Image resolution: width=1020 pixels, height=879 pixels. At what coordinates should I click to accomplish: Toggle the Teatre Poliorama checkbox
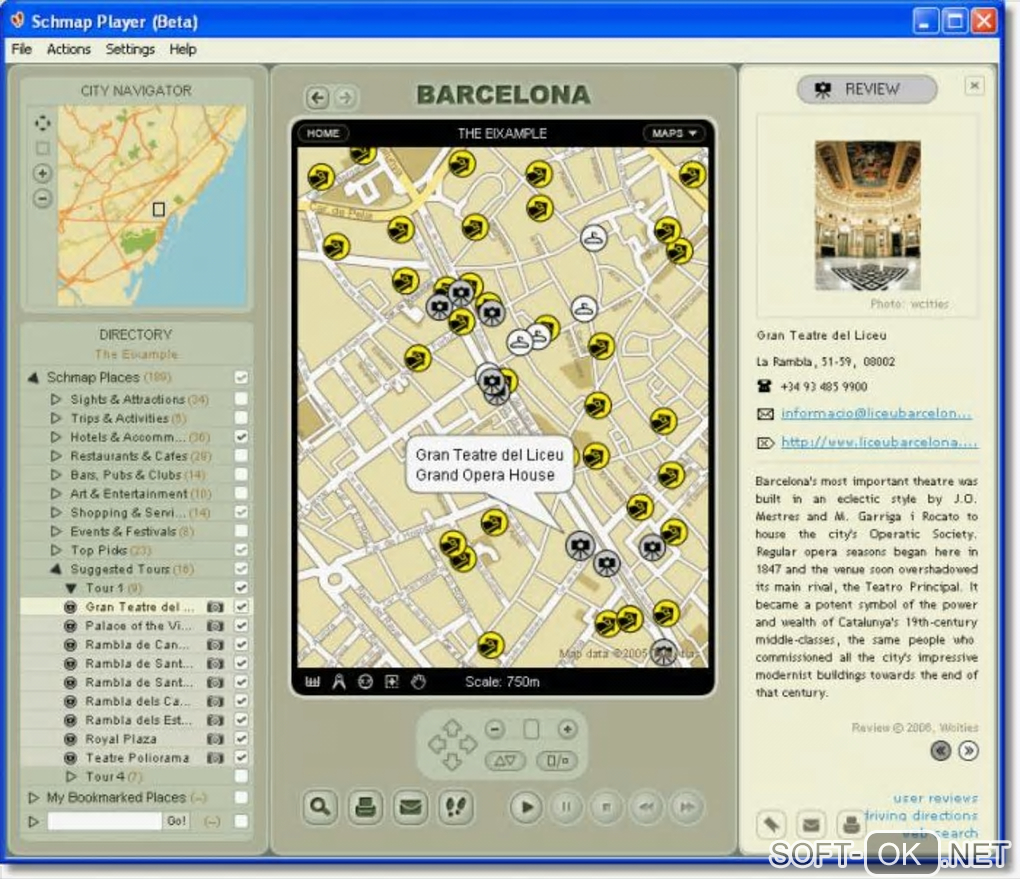241,758
